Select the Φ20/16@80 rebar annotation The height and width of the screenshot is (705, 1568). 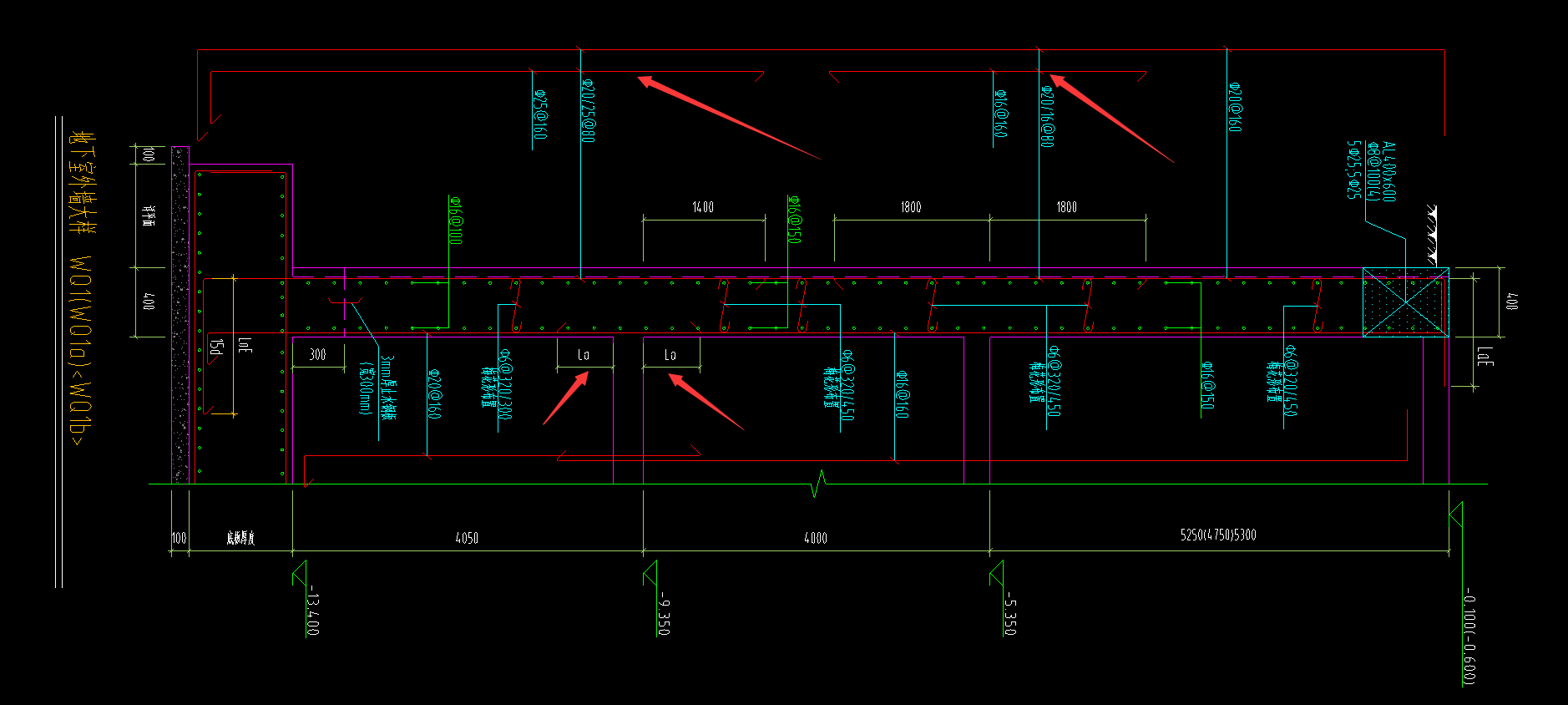(1047, 115)
